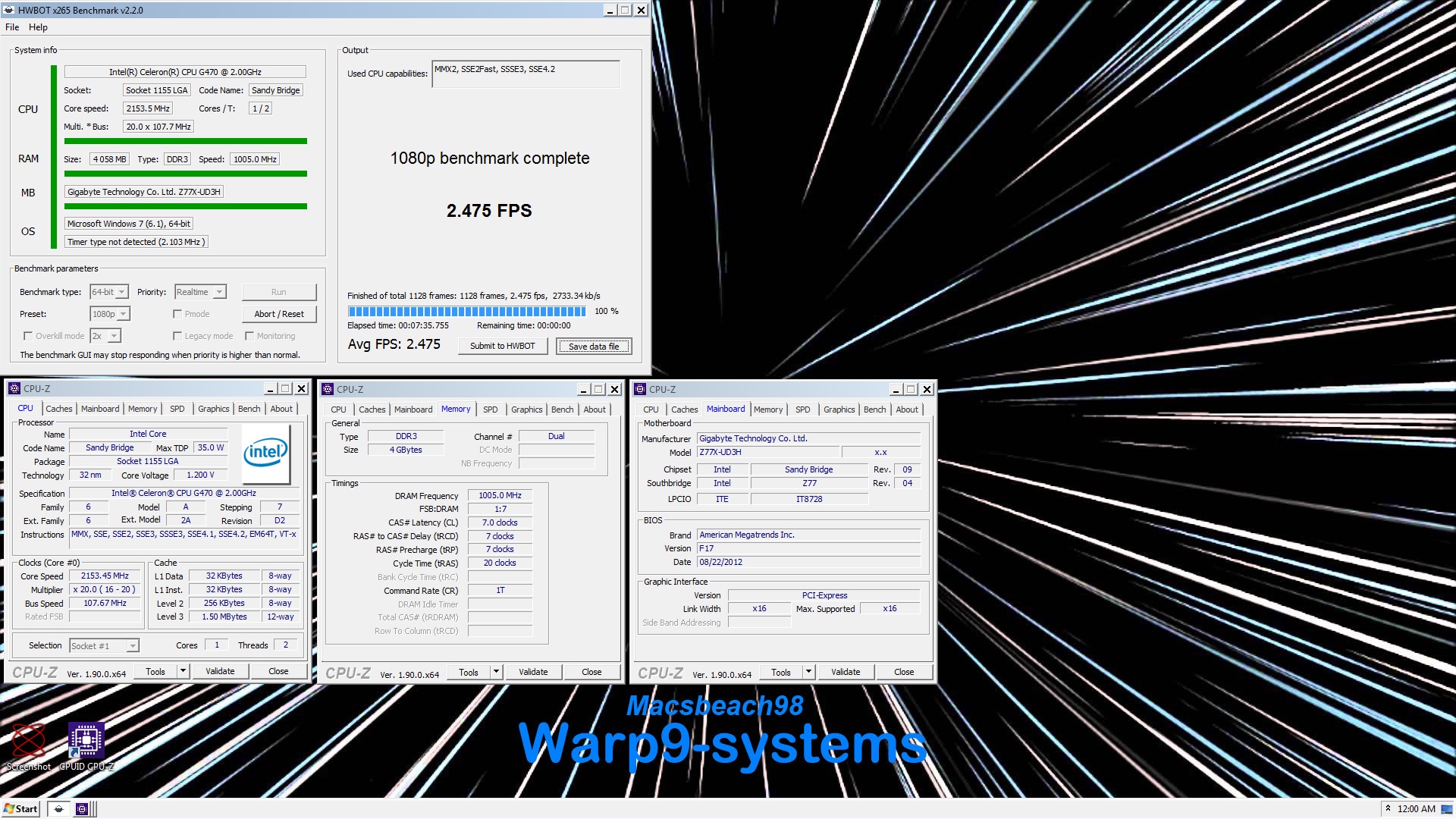The width and height of the screenshot is (1456, 819).
Task: Click the HWBOT benchmark taskbar button
Action: (58, 808)
